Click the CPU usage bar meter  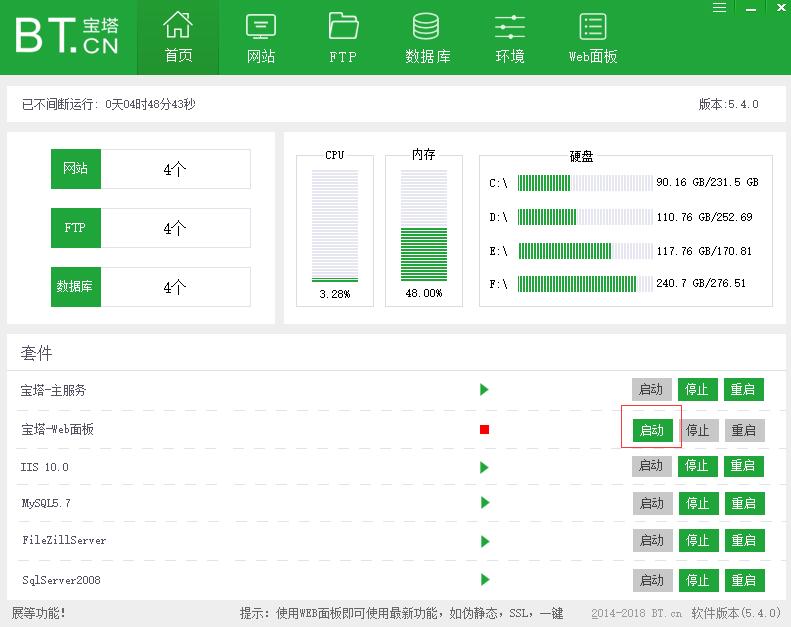335,225
